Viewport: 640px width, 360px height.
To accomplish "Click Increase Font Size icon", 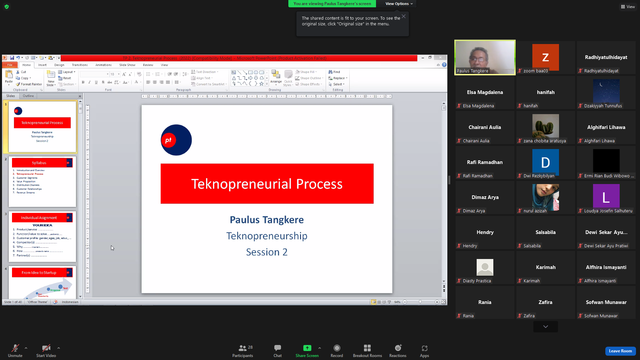I will [124, 74].
